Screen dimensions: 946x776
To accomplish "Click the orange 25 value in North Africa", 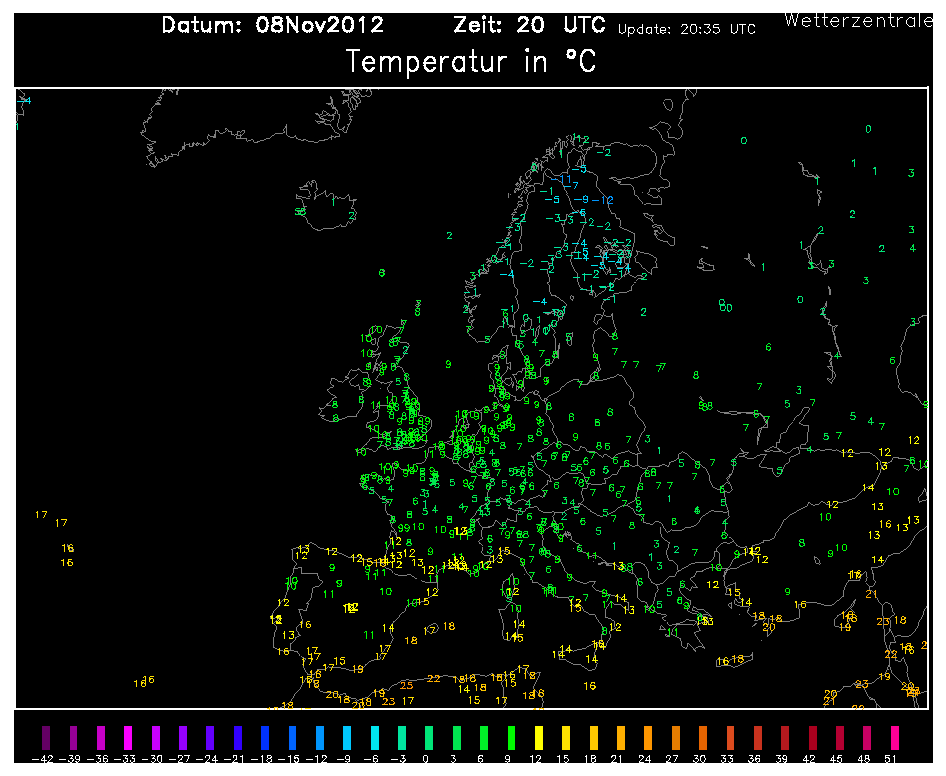I will click(407, 685).
